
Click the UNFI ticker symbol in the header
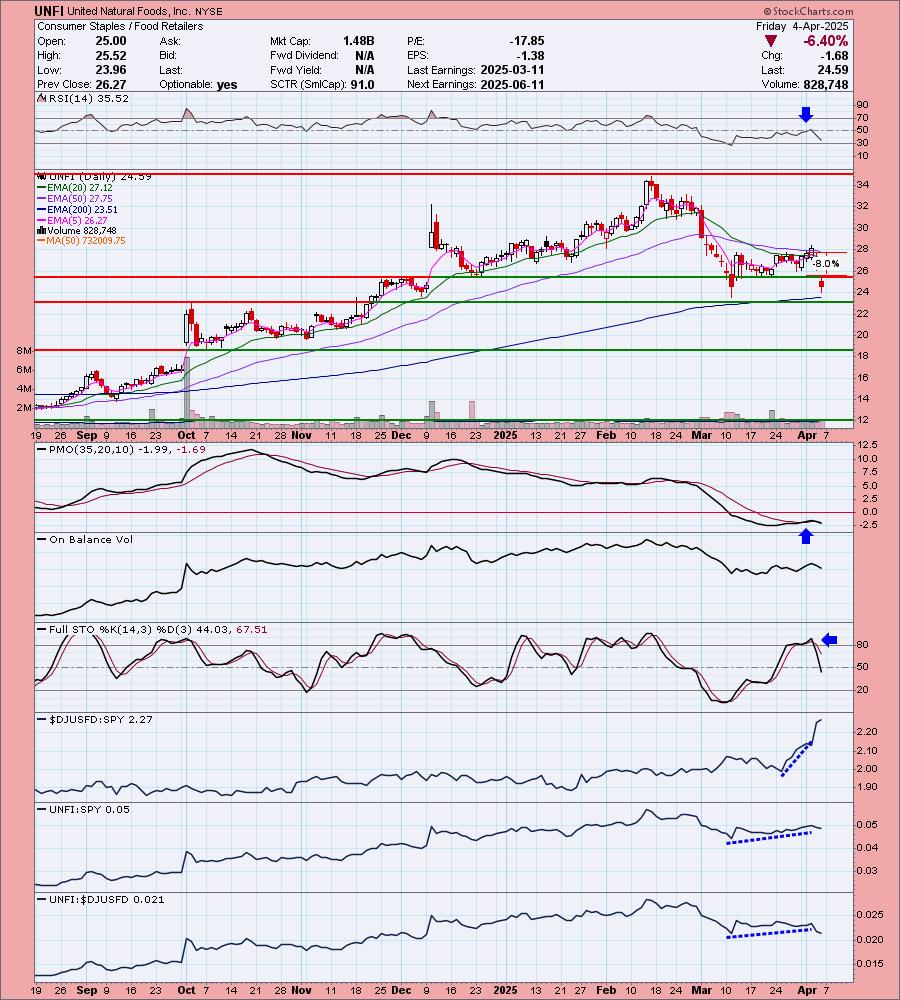[x=50, y=11]
